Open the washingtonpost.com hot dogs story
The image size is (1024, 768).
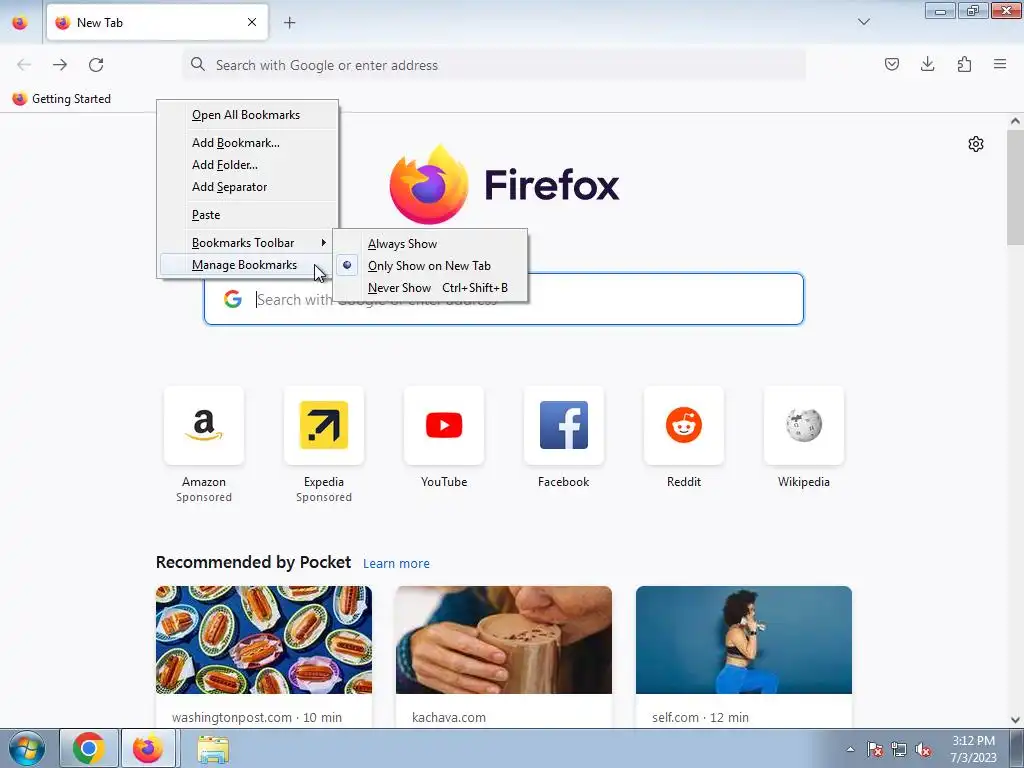[x=264, y=656]
